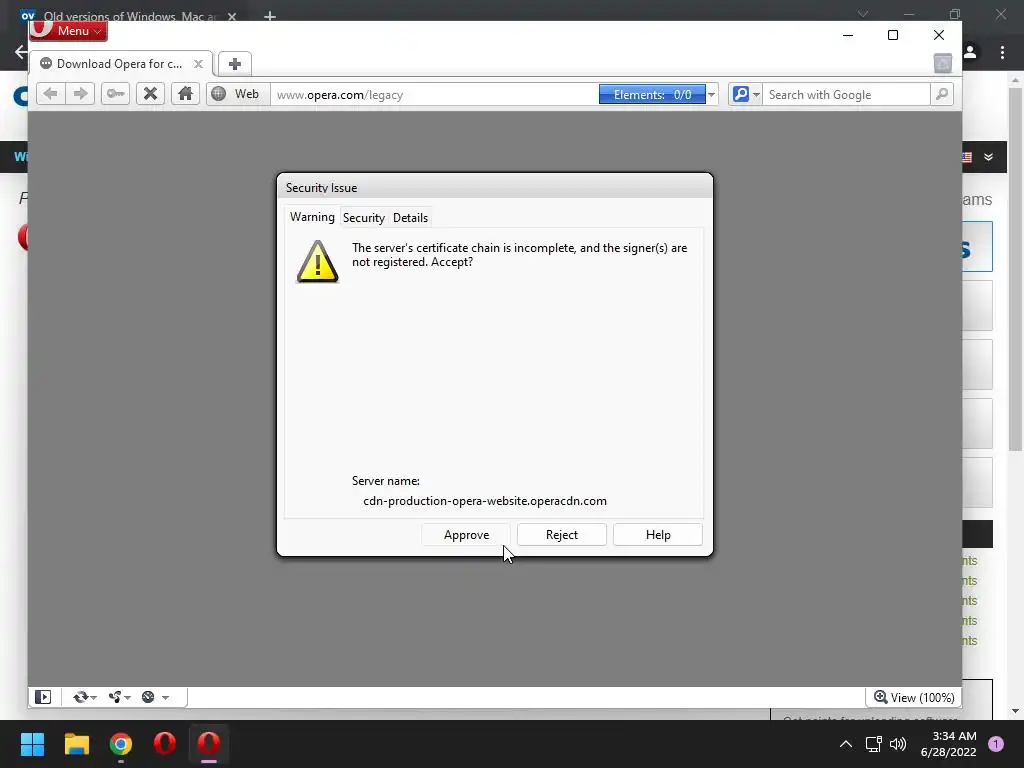Viewport: 1024px width, 768px height.
Task: Open a new tab with plus button
Action: pos(234,63)
